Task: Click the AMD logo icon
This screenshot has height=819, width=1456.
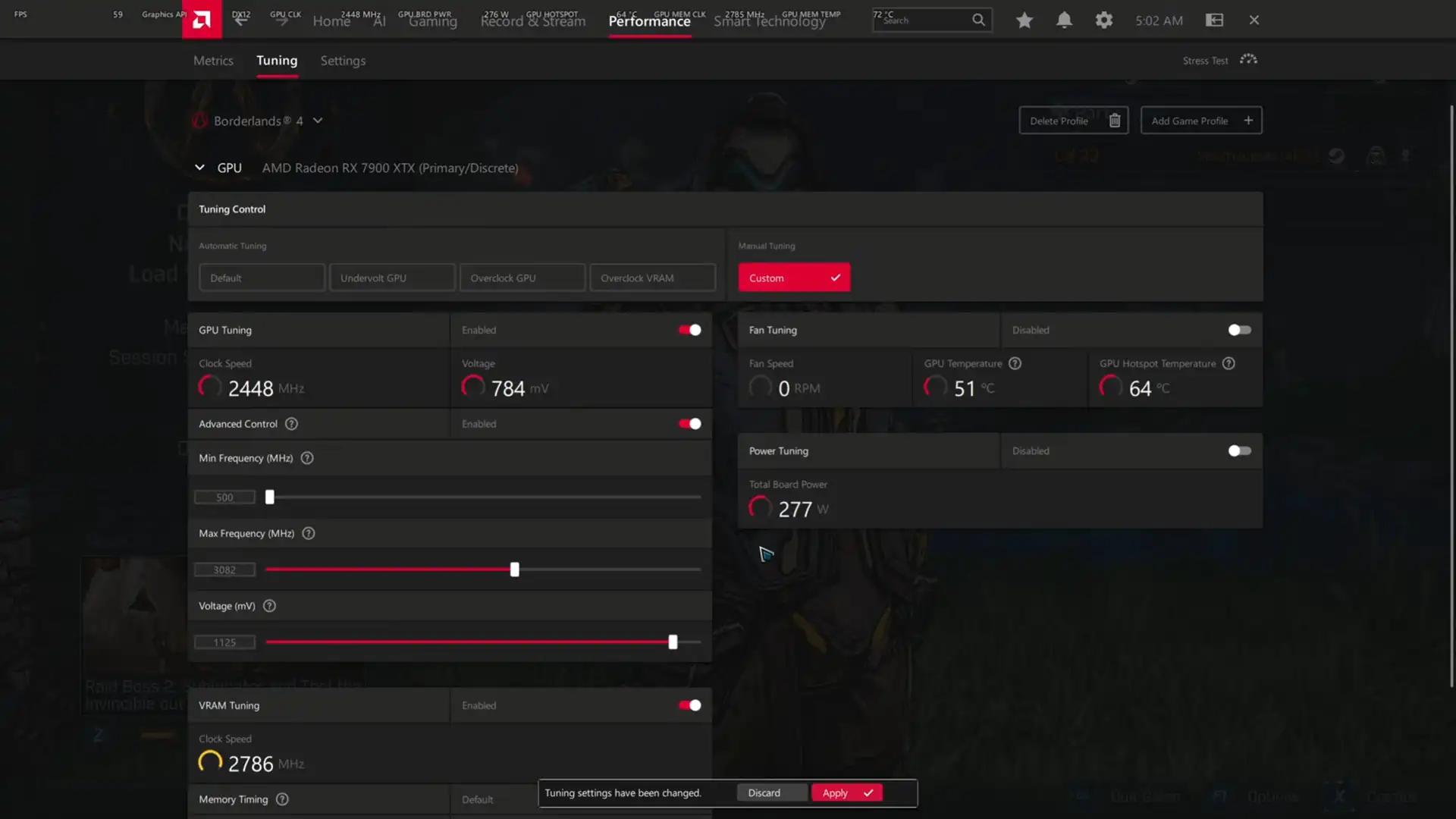Action: tap(202, 20)
